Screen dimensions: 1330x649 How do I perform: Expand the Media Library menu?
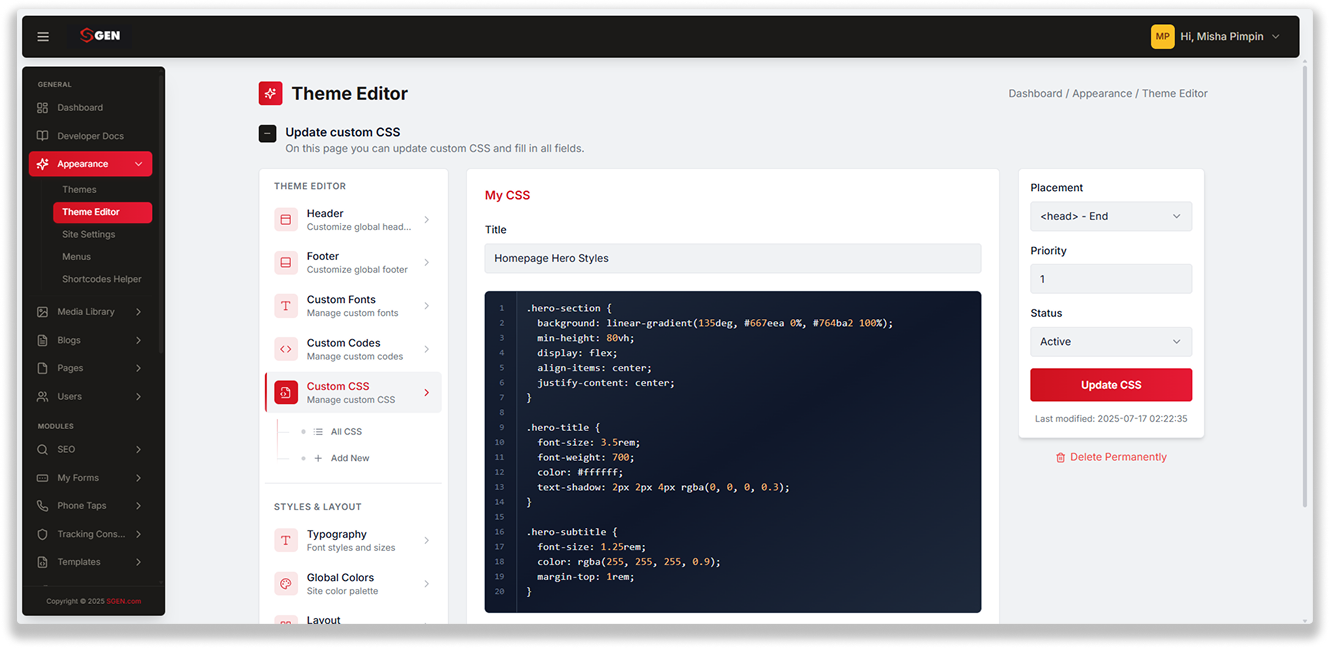pos(90,312)
